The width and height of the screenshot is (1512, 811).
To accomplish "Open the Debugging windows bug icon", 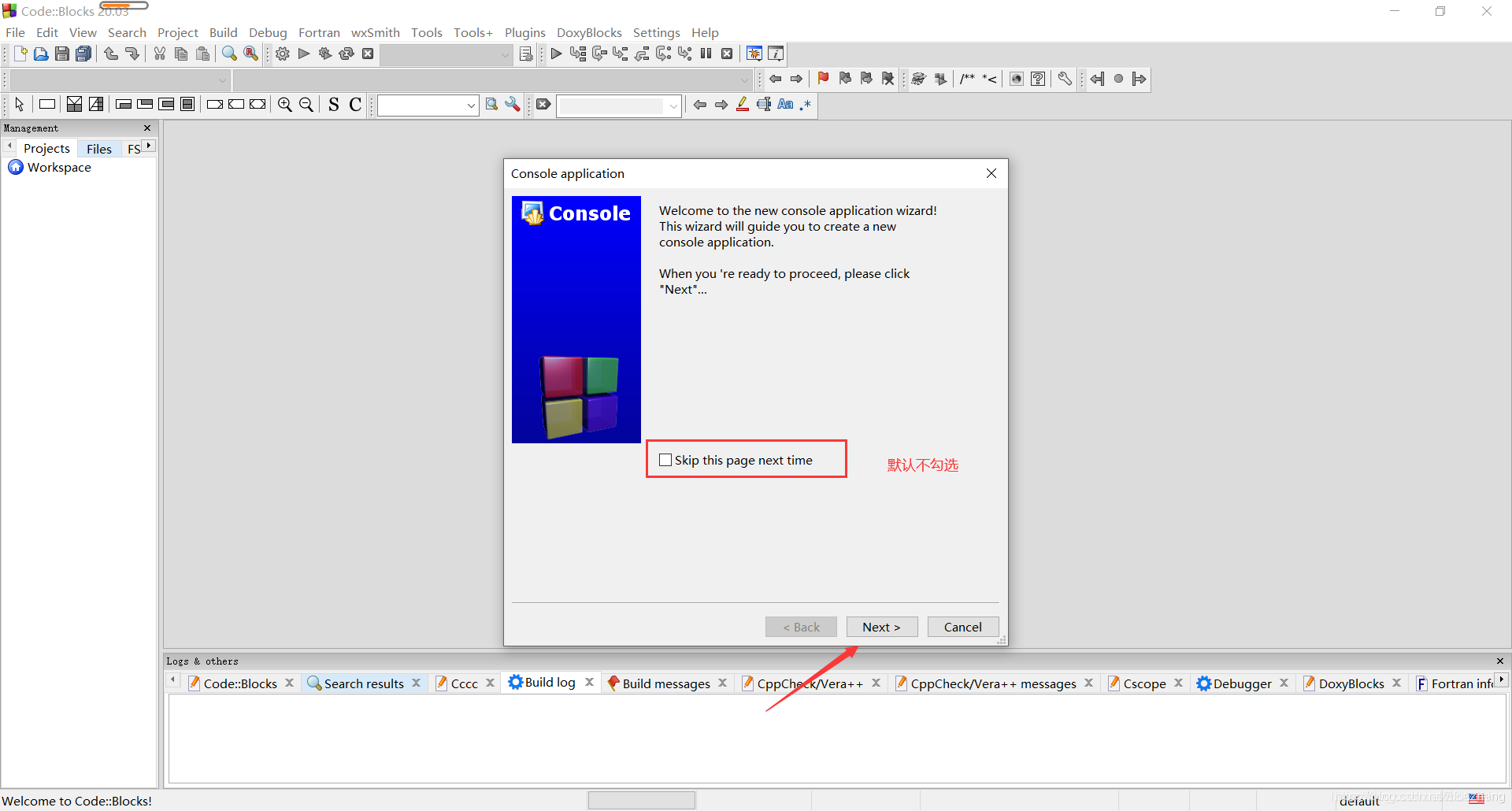I will point(754,54).
